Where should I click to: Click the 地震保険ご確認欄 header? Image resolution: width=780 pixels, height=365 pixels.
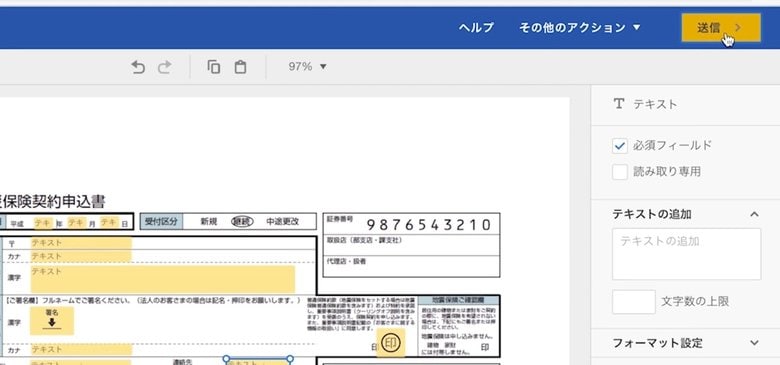pyautogui.click(x=458, y=300)
